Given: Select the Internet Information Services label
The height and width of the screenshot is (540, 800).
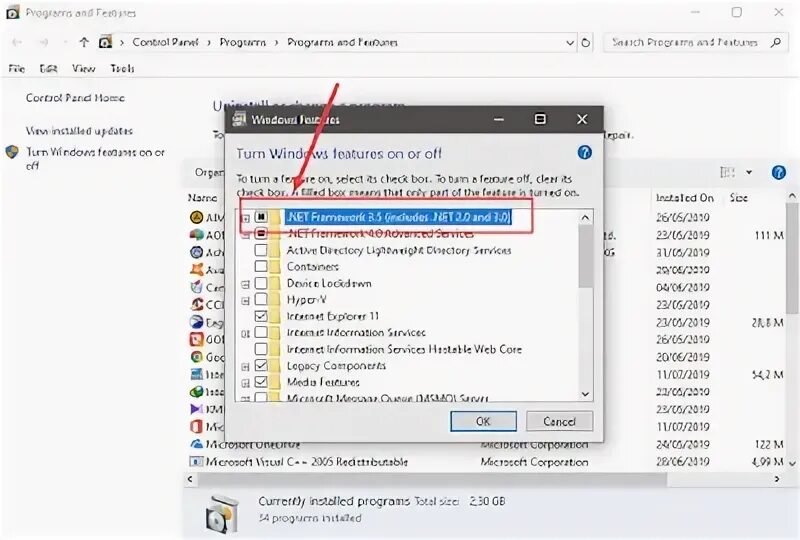Looking at the screenshot, I should [356, 332].
